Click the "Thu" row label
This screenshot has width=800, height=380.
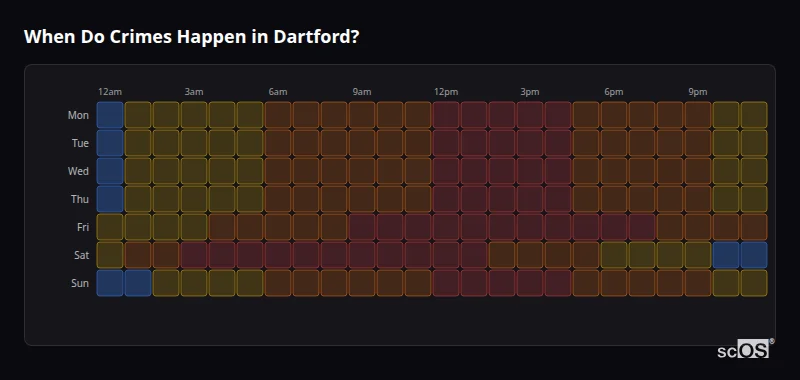pos(80,199)
